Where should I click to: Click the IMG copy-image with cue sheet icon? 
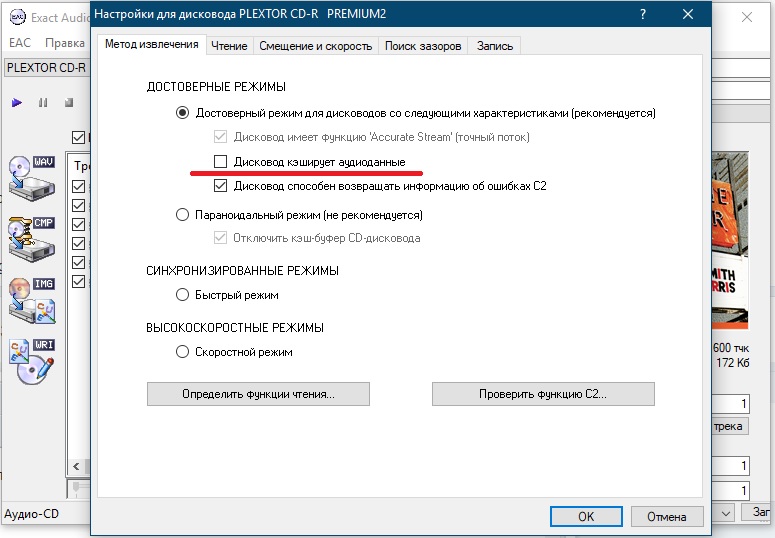(x=31, y=301)
